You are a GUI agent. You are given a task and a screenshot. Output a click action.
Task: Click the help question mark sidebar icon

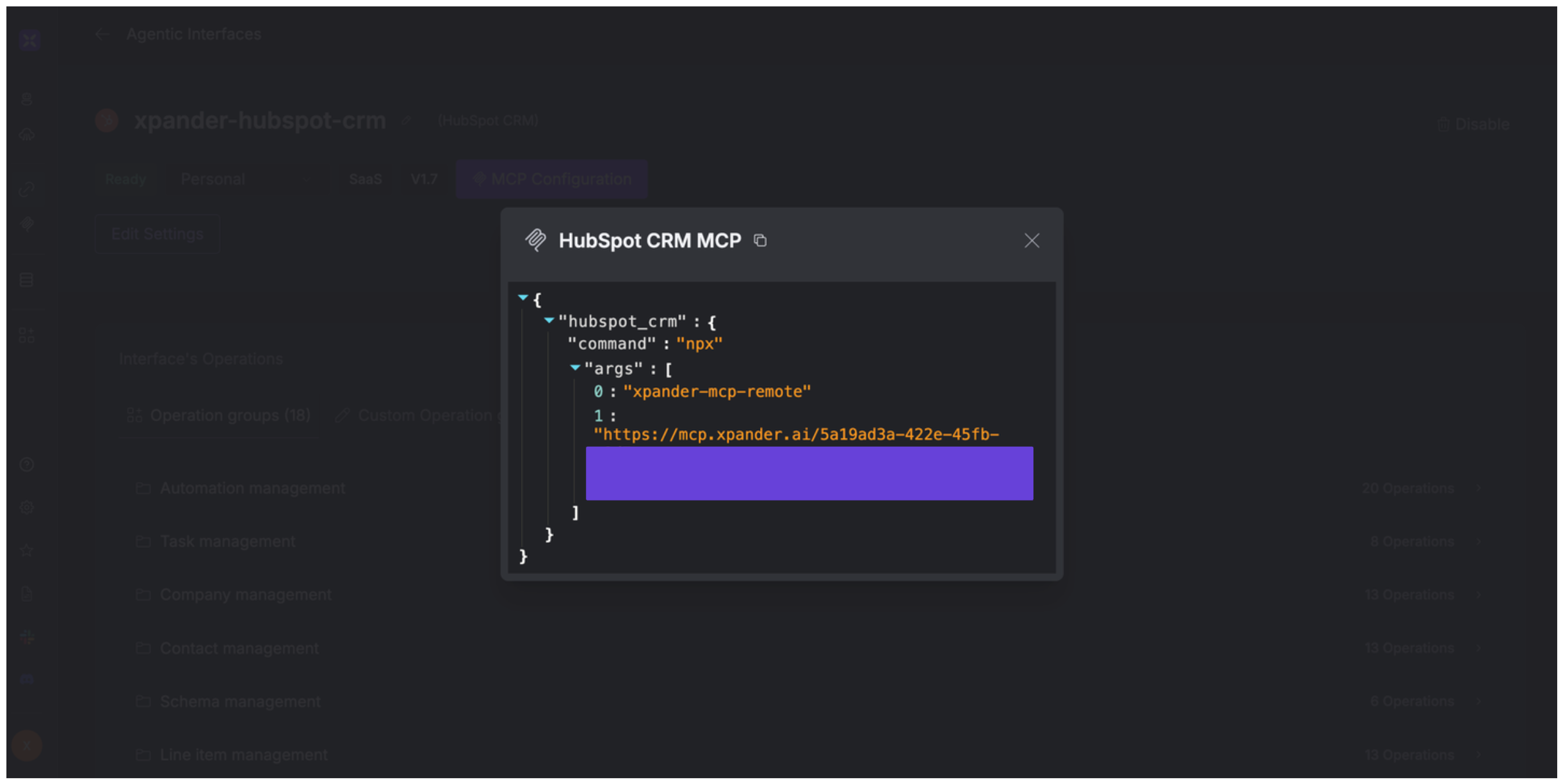(27, 465)
